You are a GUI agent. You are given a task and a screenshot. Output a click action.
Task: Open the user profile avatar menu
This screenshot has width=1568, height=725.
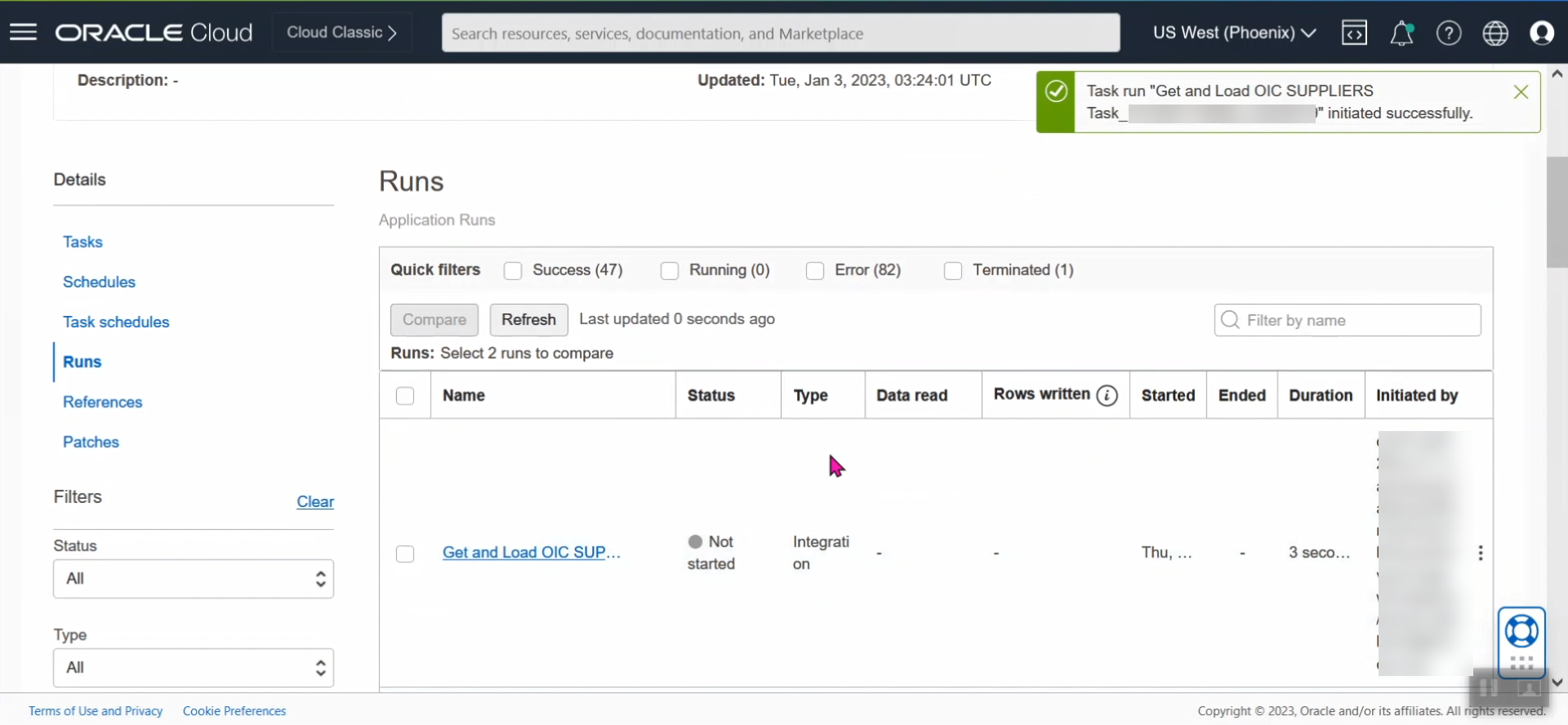(1542, 33)
